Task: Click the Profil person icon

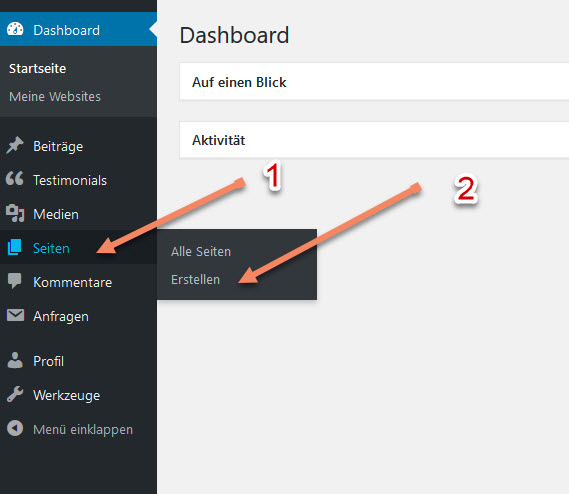Action: click(x=15, y=360)
